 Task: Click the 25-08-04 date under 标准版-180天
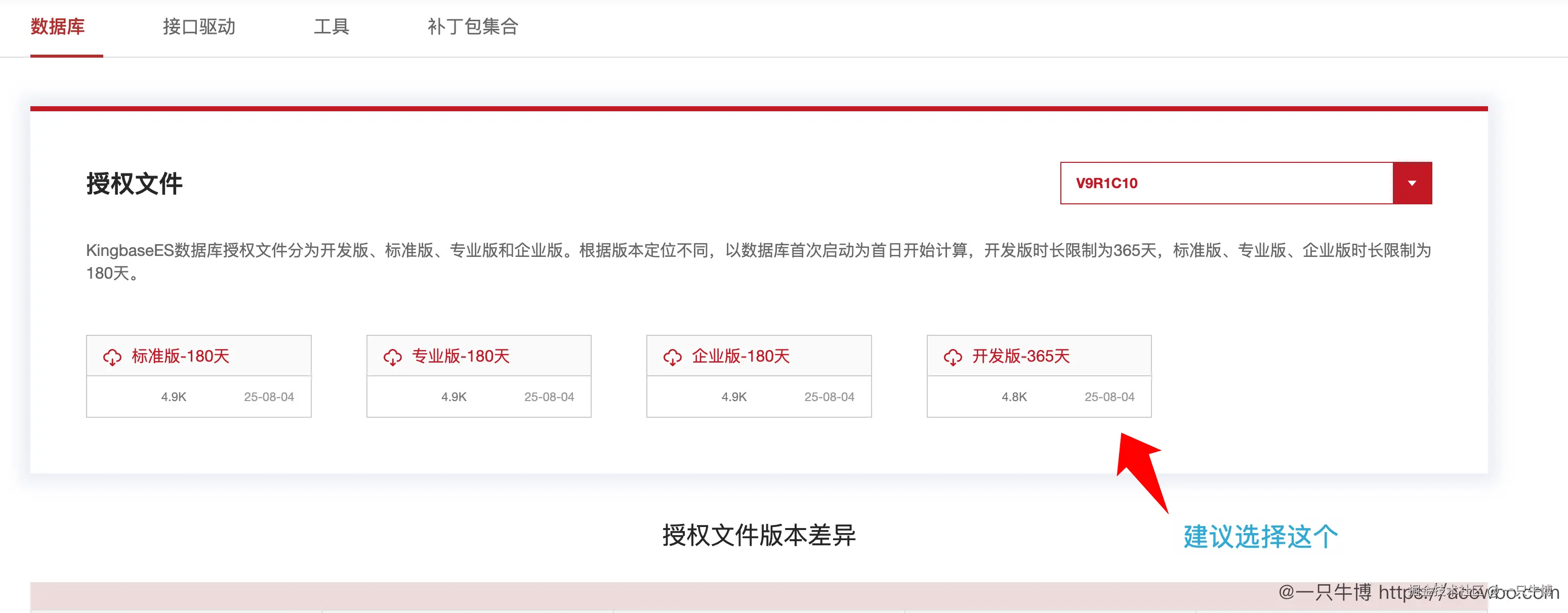(x=269, y=397)
